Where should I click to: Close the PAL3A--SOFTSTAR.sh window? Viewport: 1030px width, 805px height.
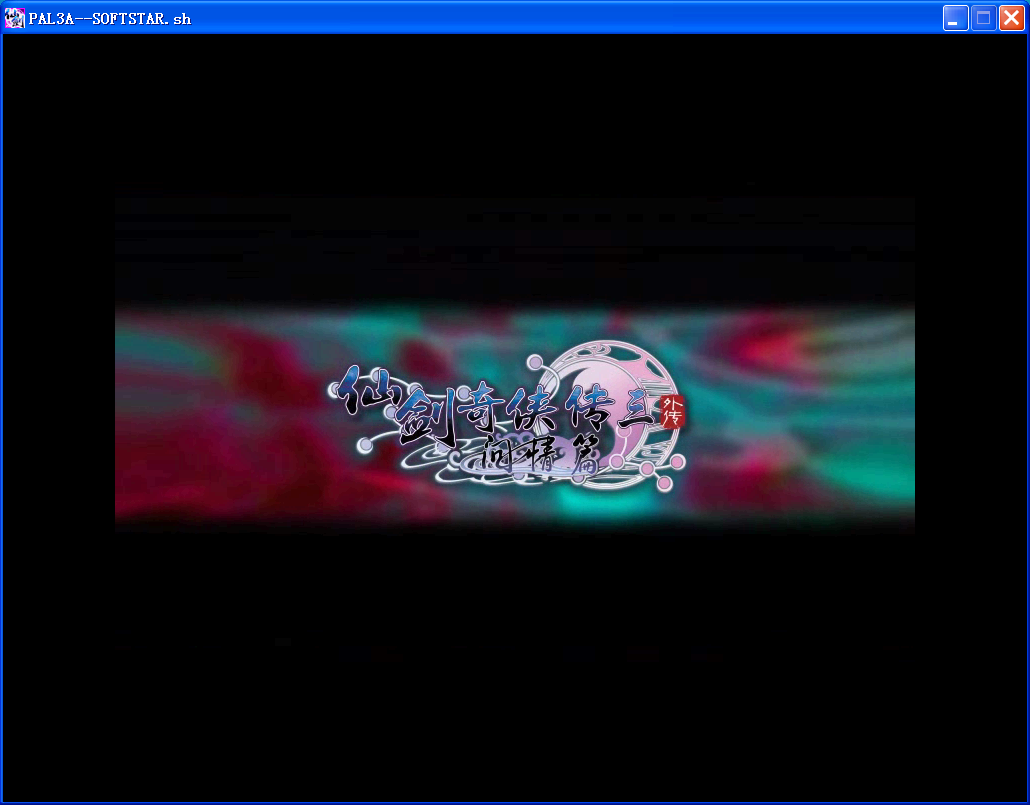tap(1012, 18)
